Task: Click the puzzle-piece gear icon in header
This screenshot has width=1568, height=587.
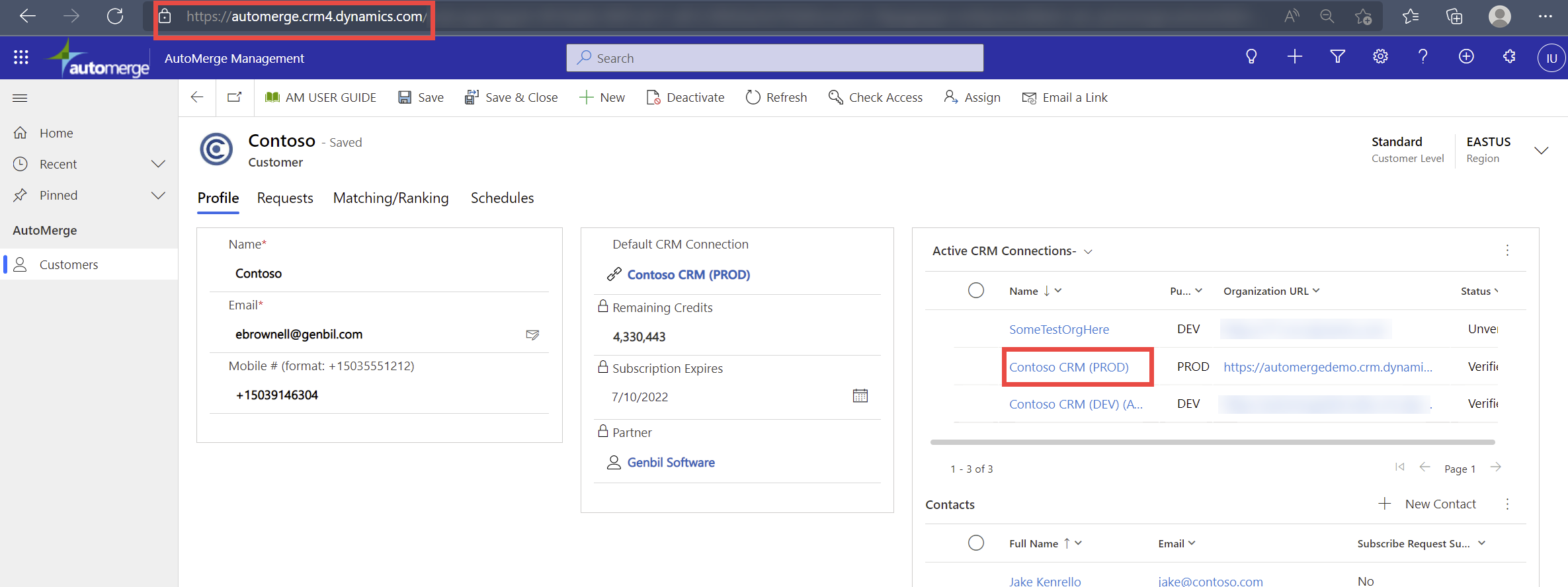Action: point(1509,57)
